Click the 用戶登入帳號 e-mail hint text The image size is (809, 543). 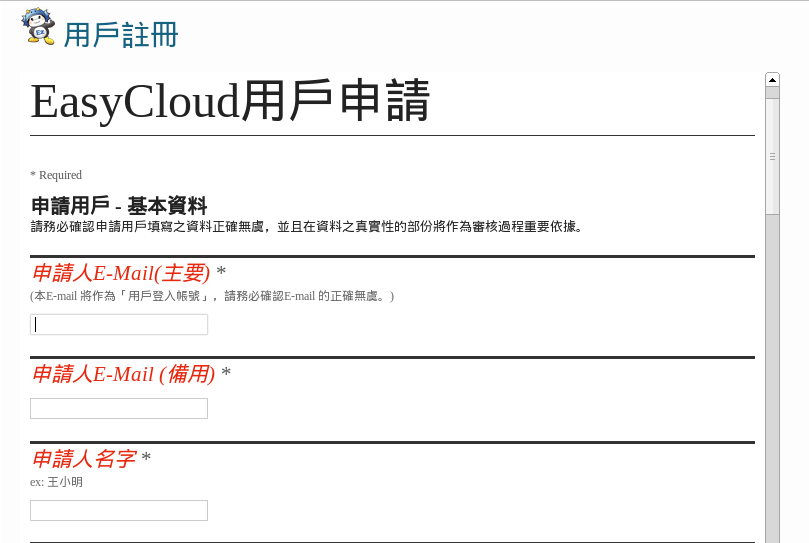point(212,296)
